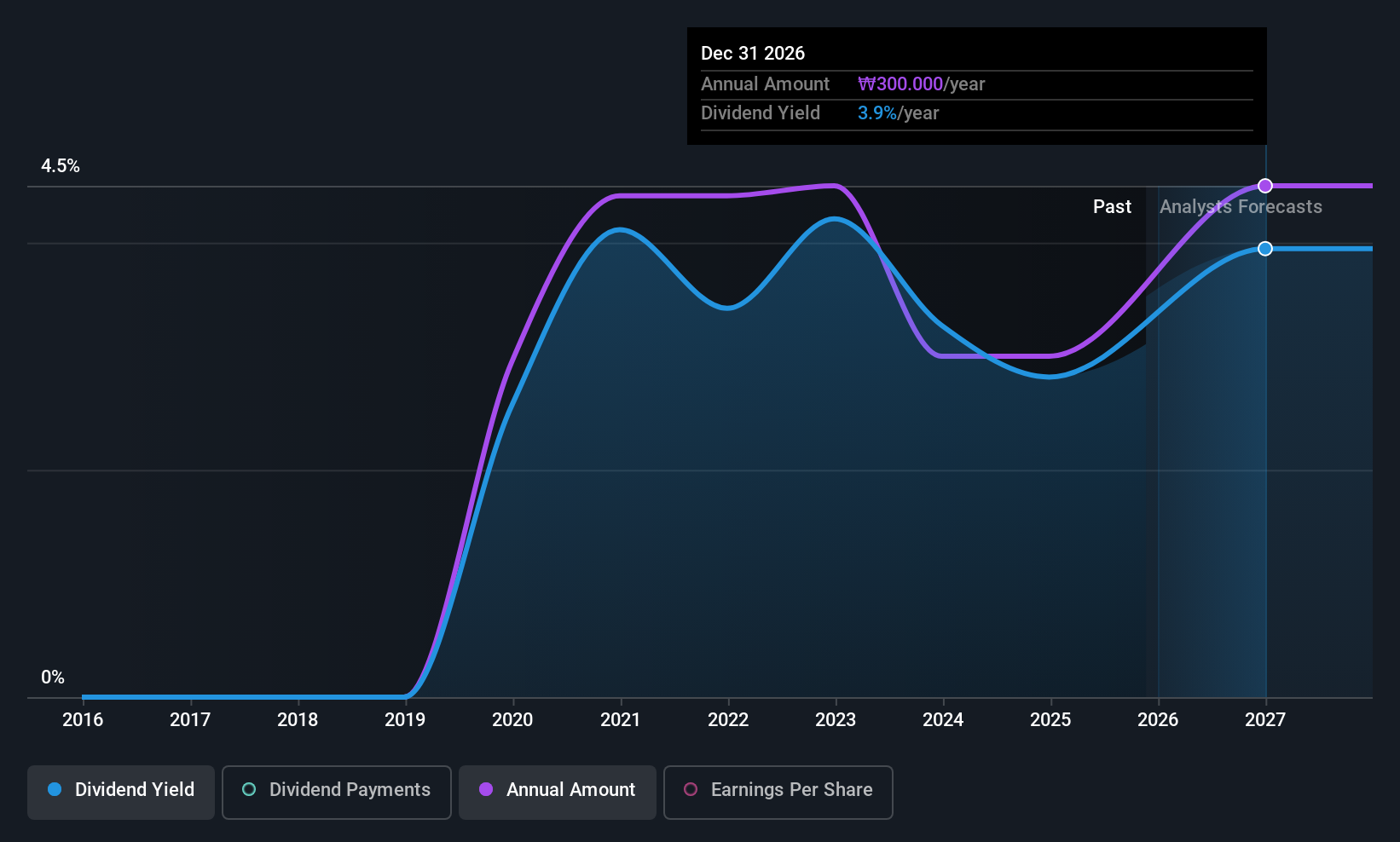Toggle the Dividend Yield series visibility
Screen dimensions: 1400x842
(120, 791)
